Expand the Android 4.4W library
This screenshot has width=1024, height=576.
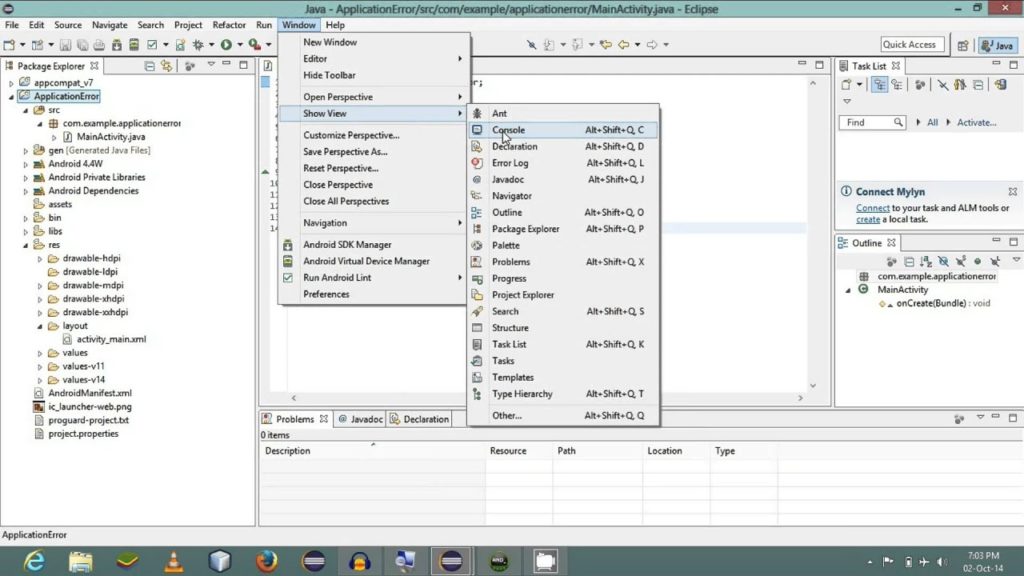point(25,164)
